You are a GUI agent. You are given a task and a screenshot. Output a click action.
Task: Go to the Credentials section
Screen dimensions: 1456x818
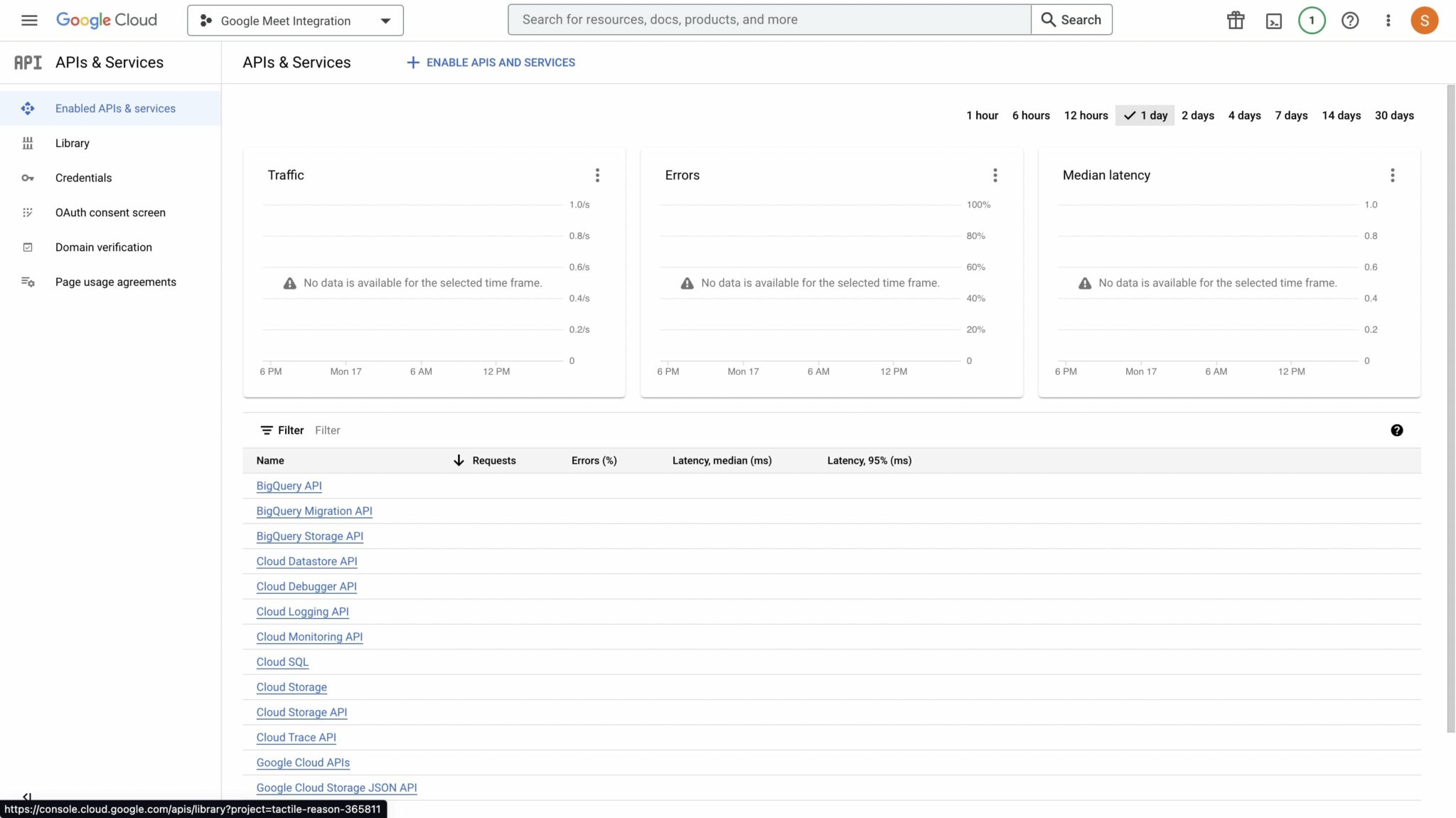point(83,177)
